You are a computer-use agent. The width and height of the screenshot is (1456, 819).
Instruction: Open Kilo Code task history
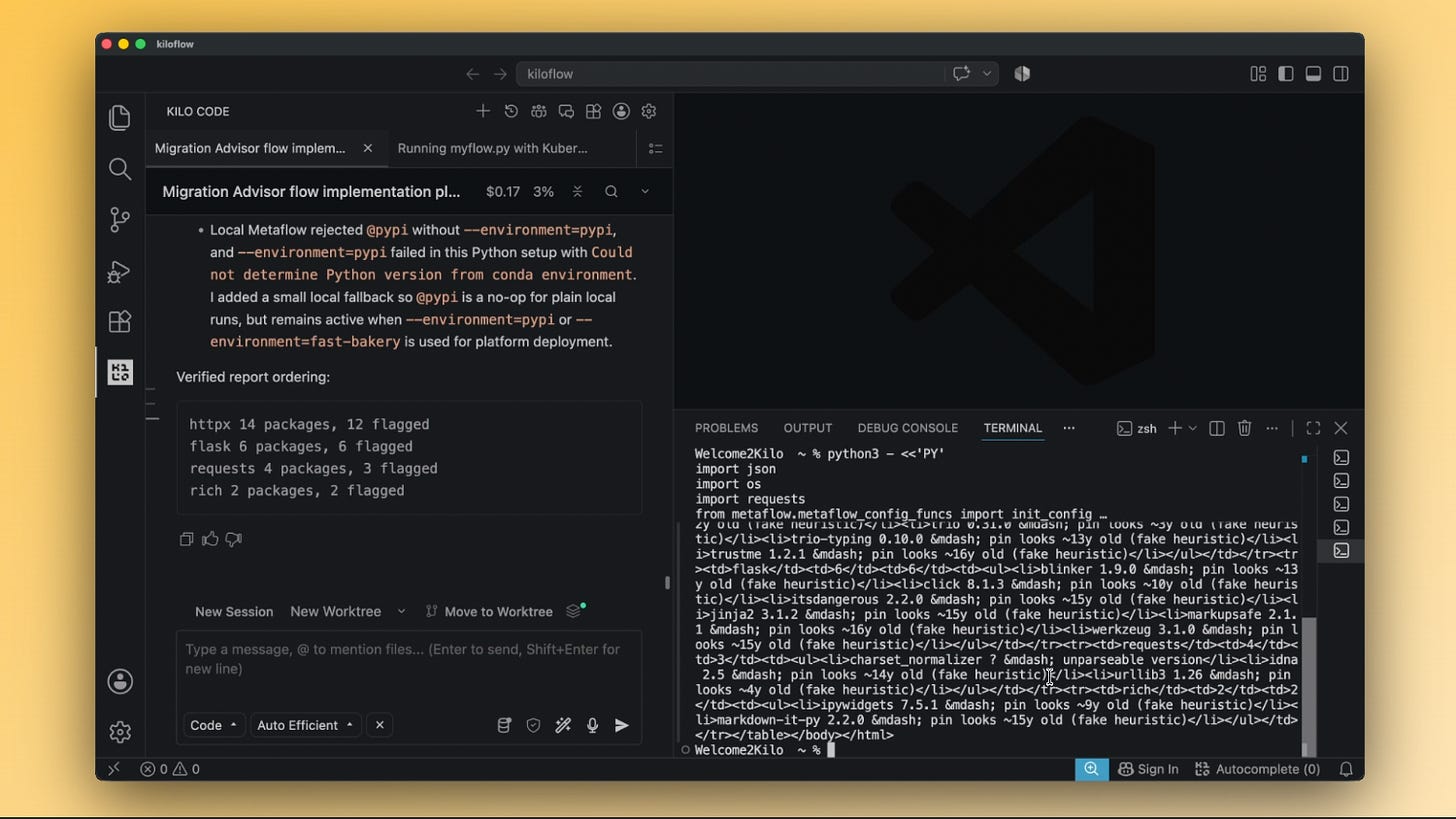pos(511,111)
